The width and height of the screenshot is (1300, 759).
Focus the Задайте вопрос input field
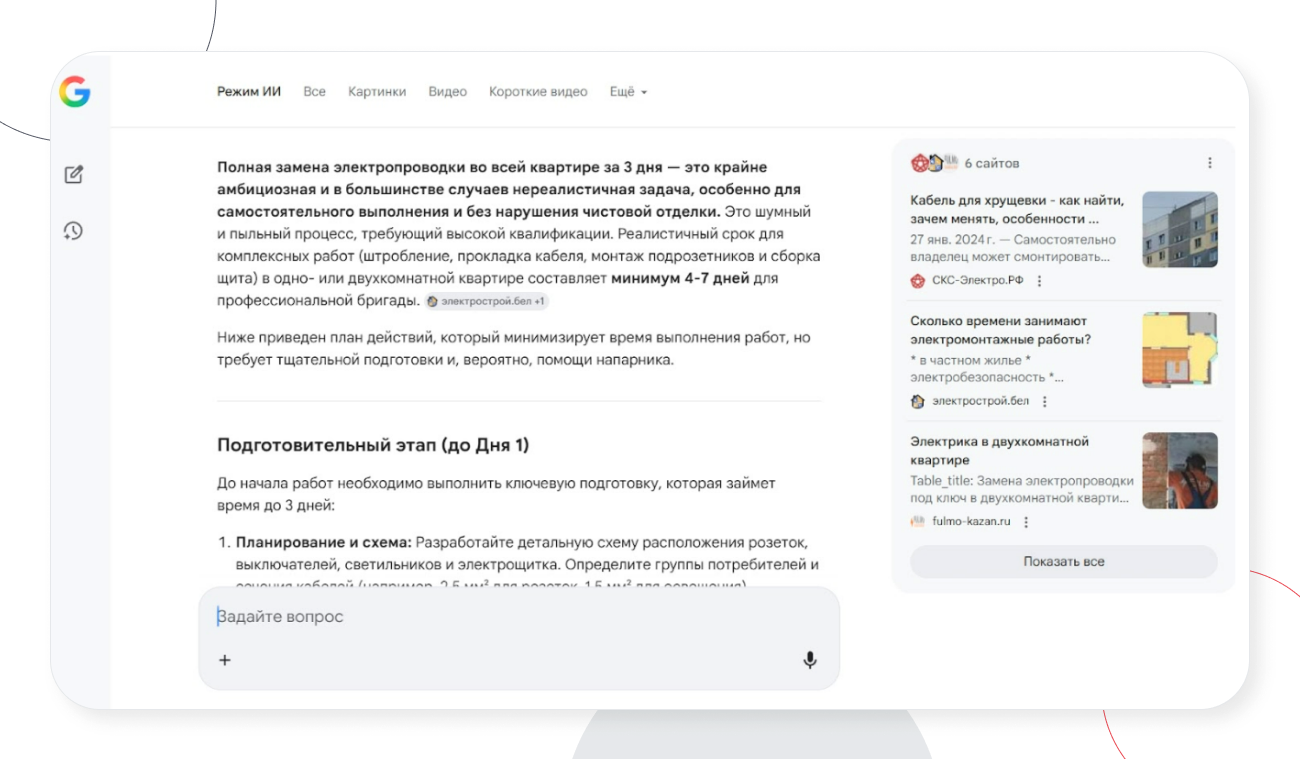coord(500,617)
